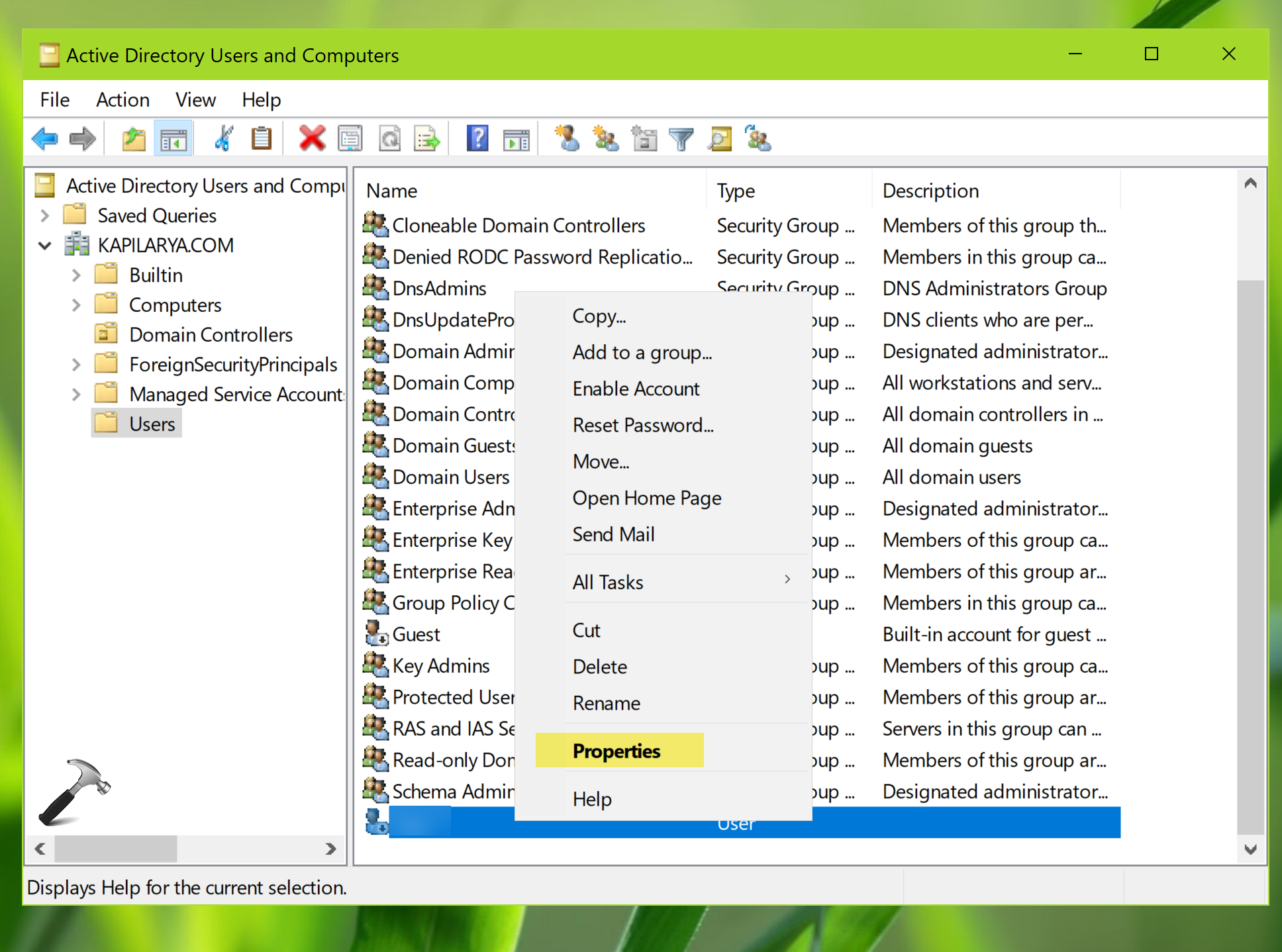Viewport: 1282px width, 952px height.
Task: Click the Up one level folder icon
Action: pos(134,139)
